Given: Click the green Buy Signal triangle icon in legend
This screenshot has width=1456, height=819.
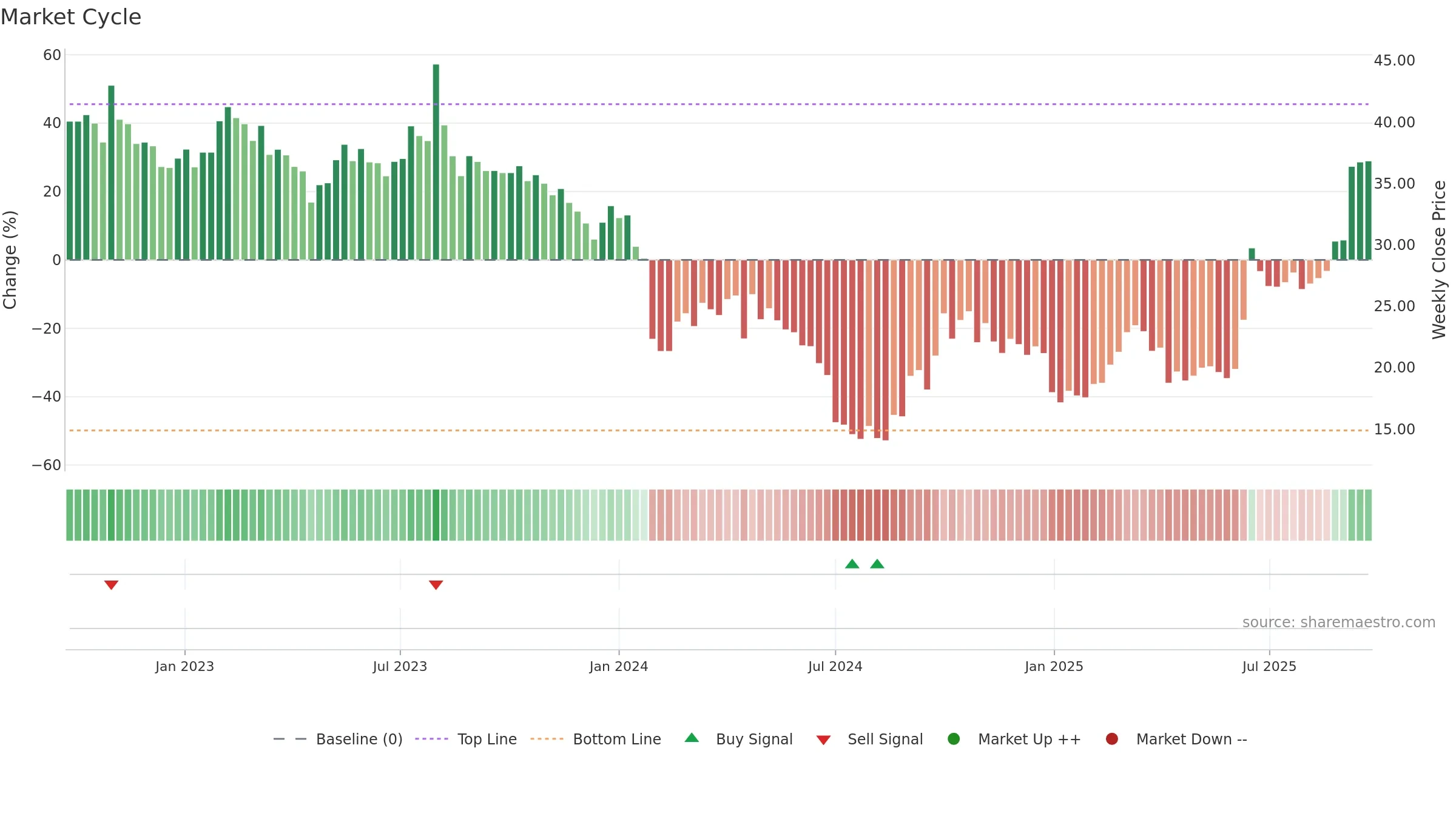Looking at the screenshot, I should pos(692,738).
